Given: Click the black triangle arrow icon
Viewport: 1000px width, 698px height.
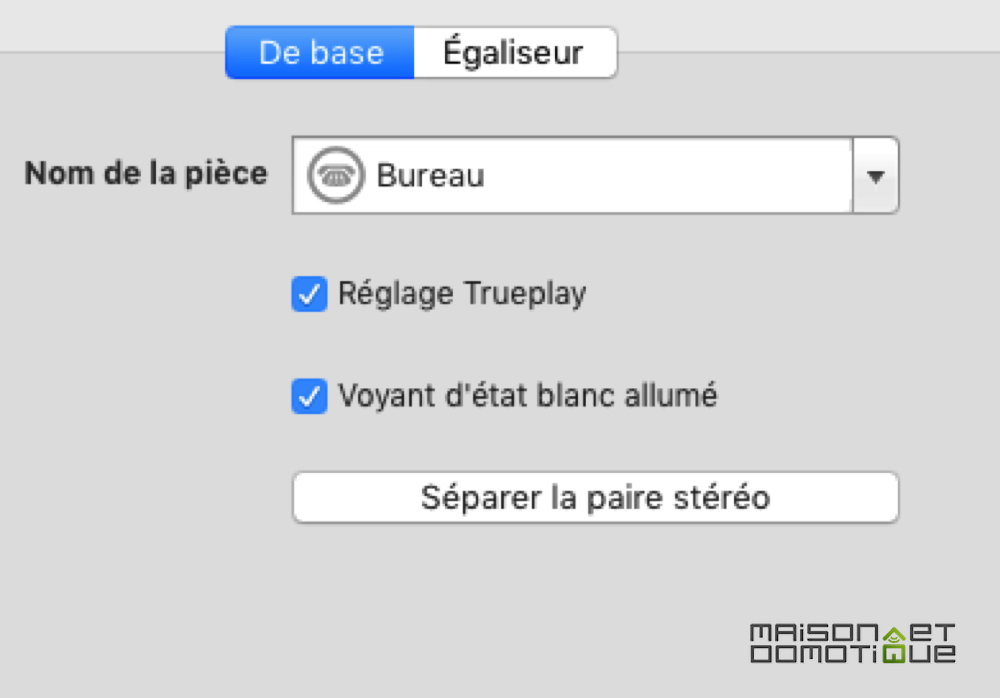Looking at the screenshot, I should [876, 176].
